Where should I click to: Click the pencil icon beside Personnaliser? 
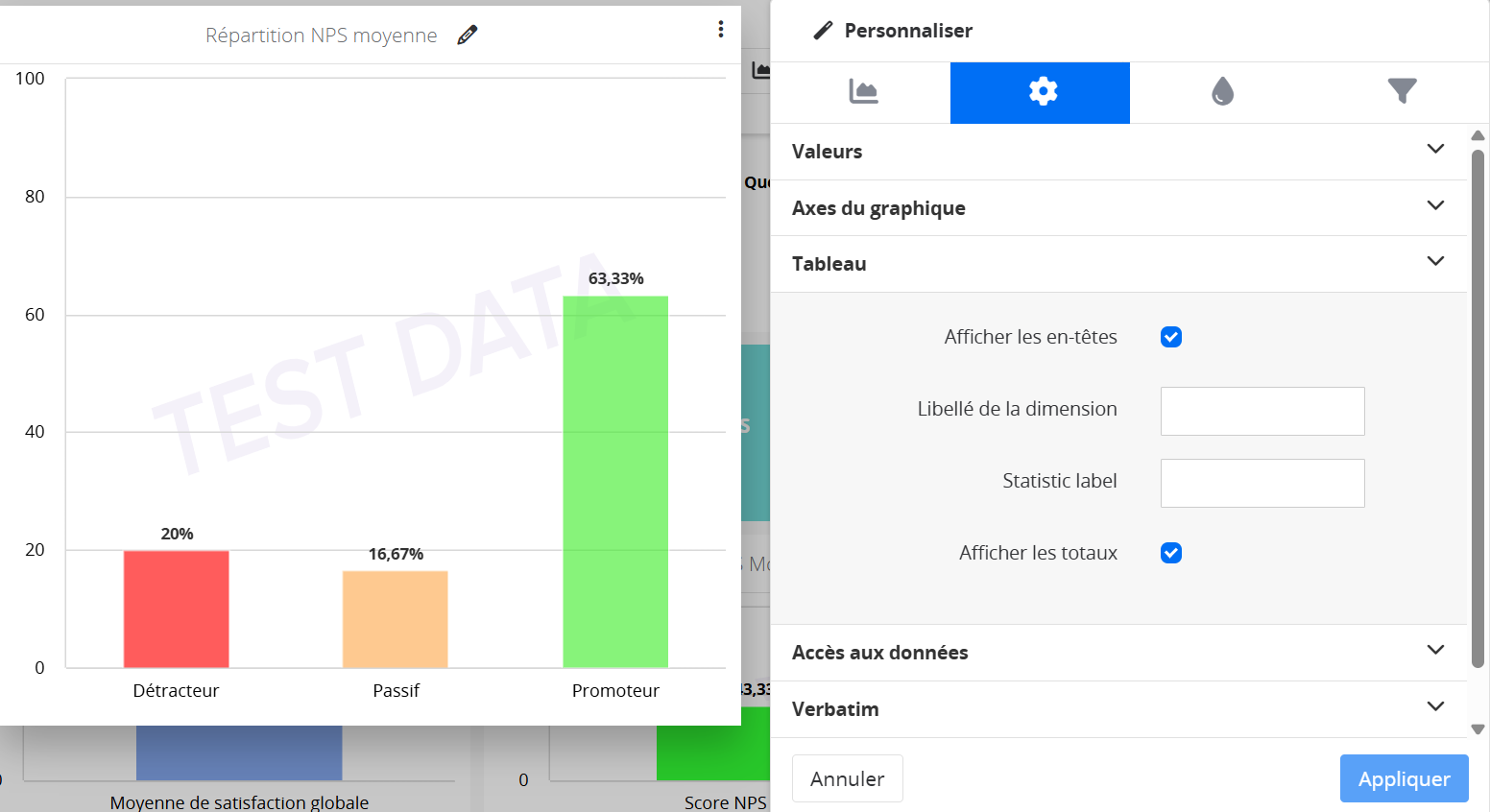pyautogui.click(x=823, y=31)
